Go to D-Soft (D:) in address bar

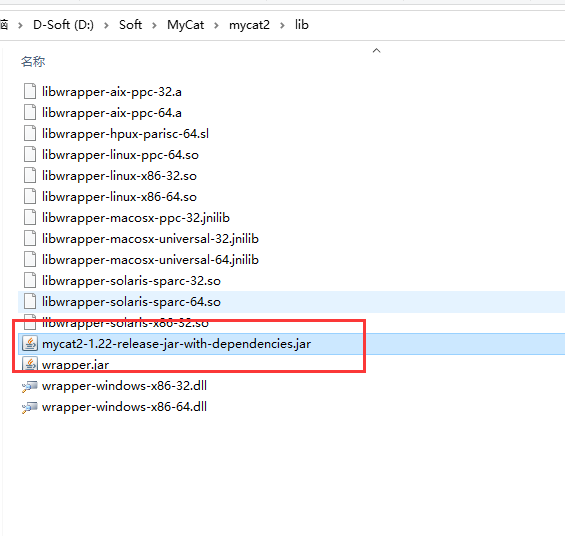[63, 25]
